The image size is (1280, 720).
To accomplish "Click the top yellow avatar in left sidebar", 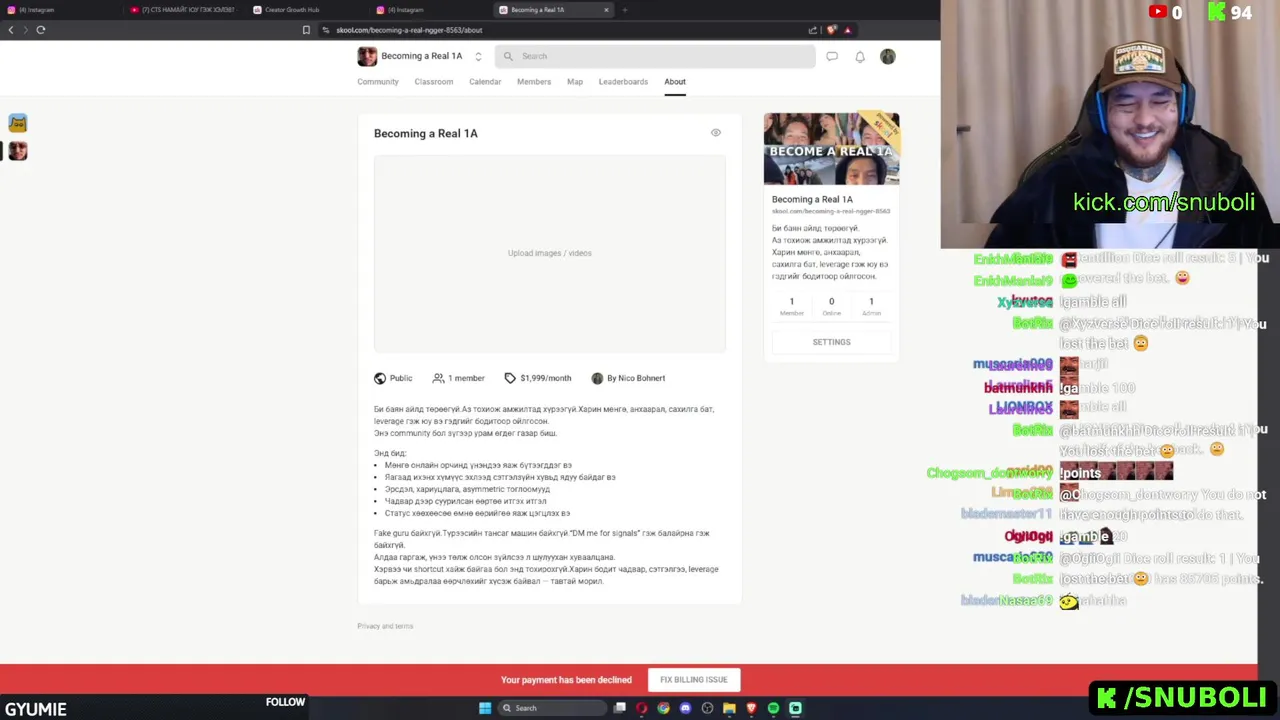I will 18,123.
